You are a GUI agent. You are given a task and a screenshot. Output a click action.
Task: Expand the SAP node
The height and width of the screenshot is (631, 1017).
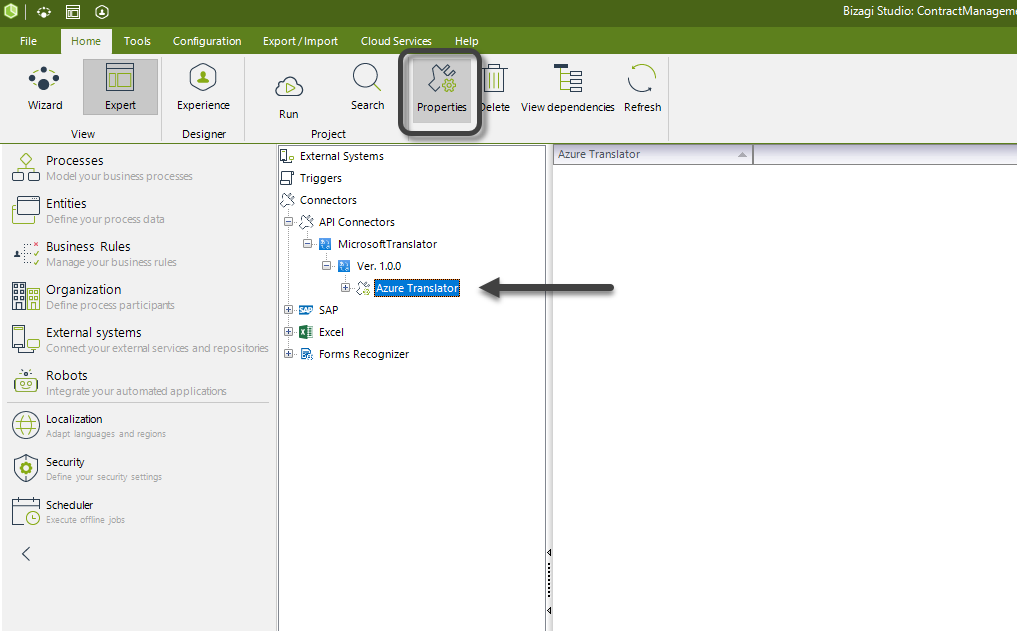coord(289,310)
